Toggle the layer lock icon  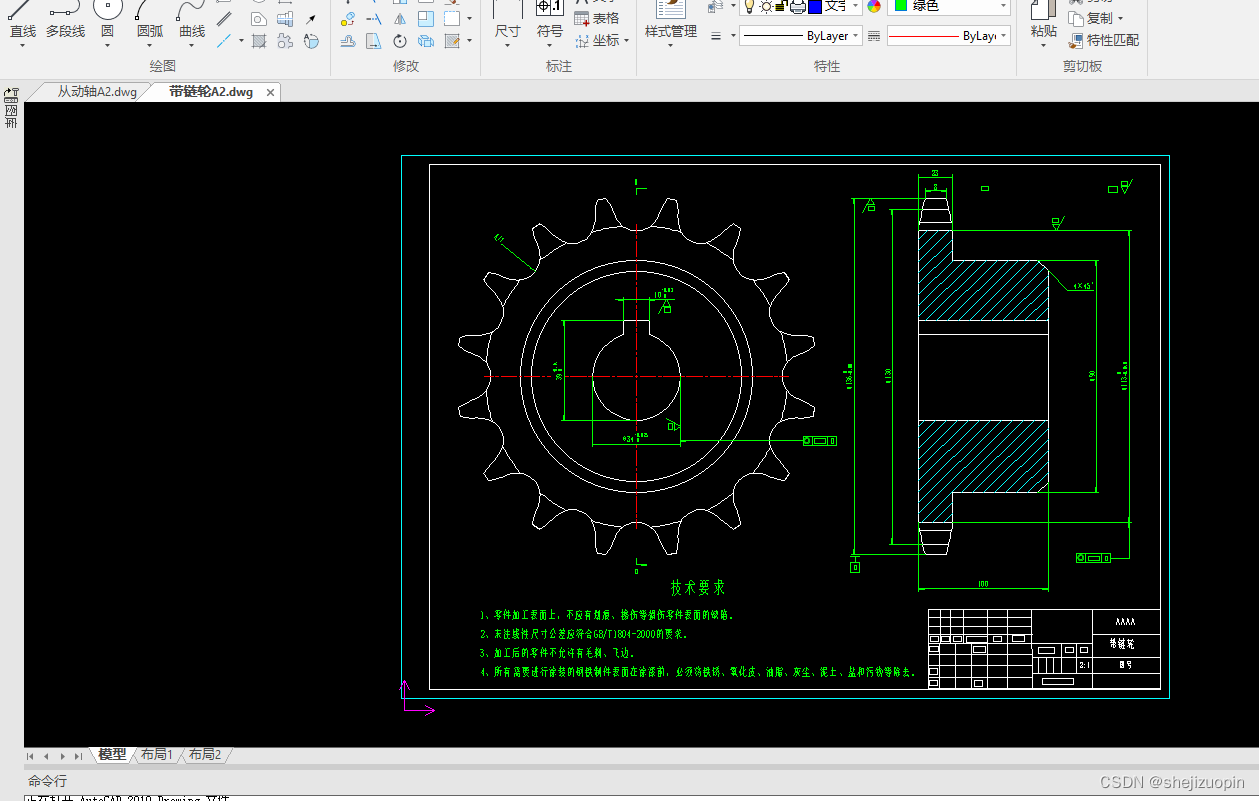(781, 6)
